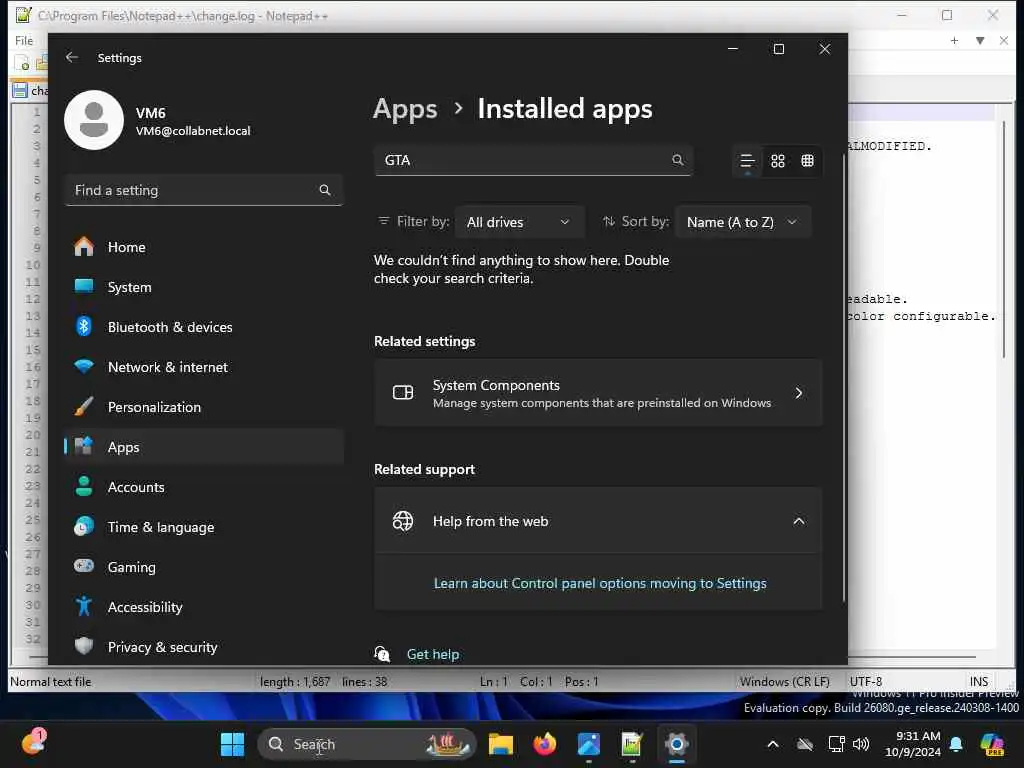Open Privacy & security settings
The height and width of the screenshot is (768, 1024).
click(x=204, y=647)
